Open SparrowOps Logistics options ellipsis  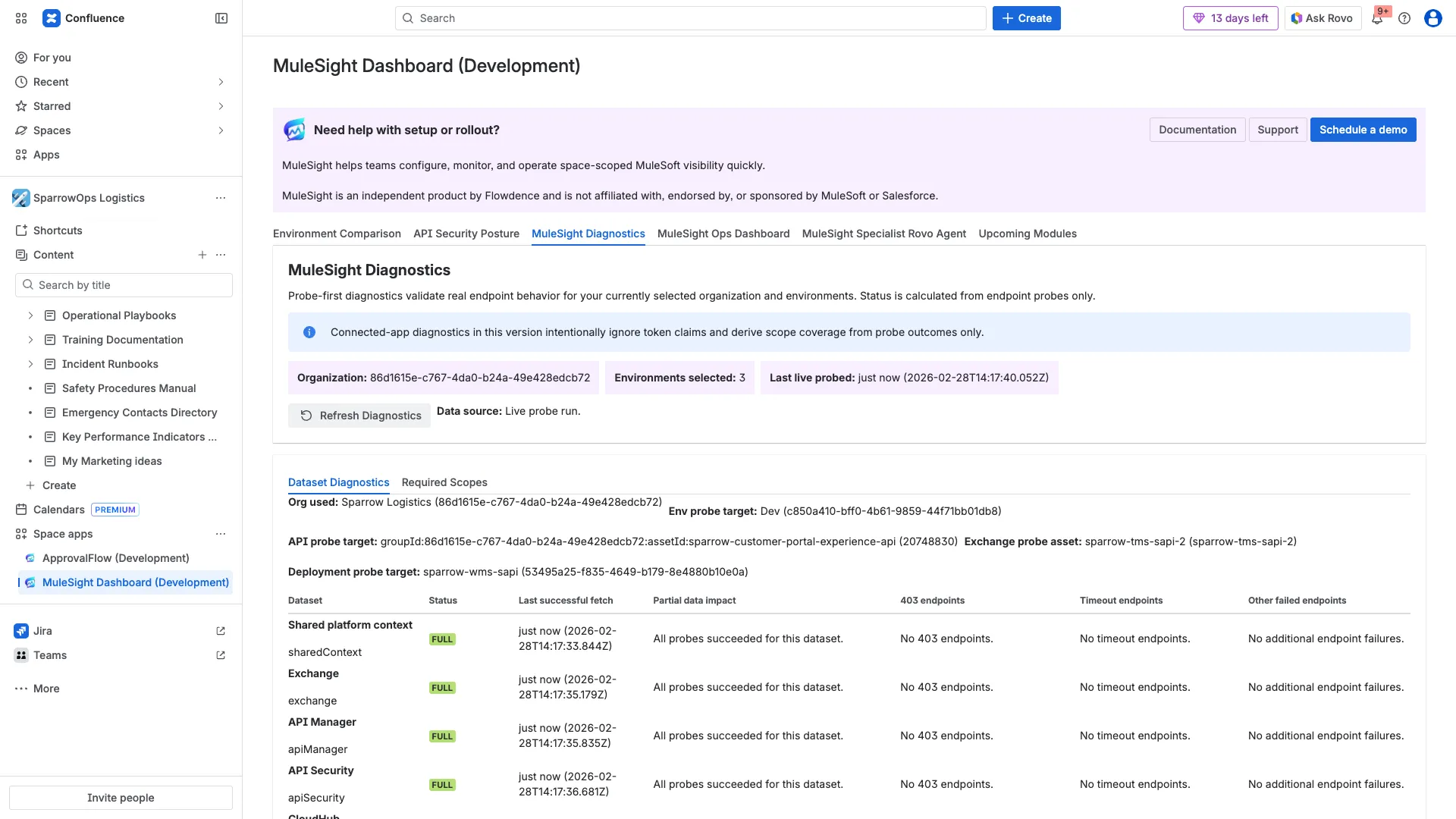221,197
